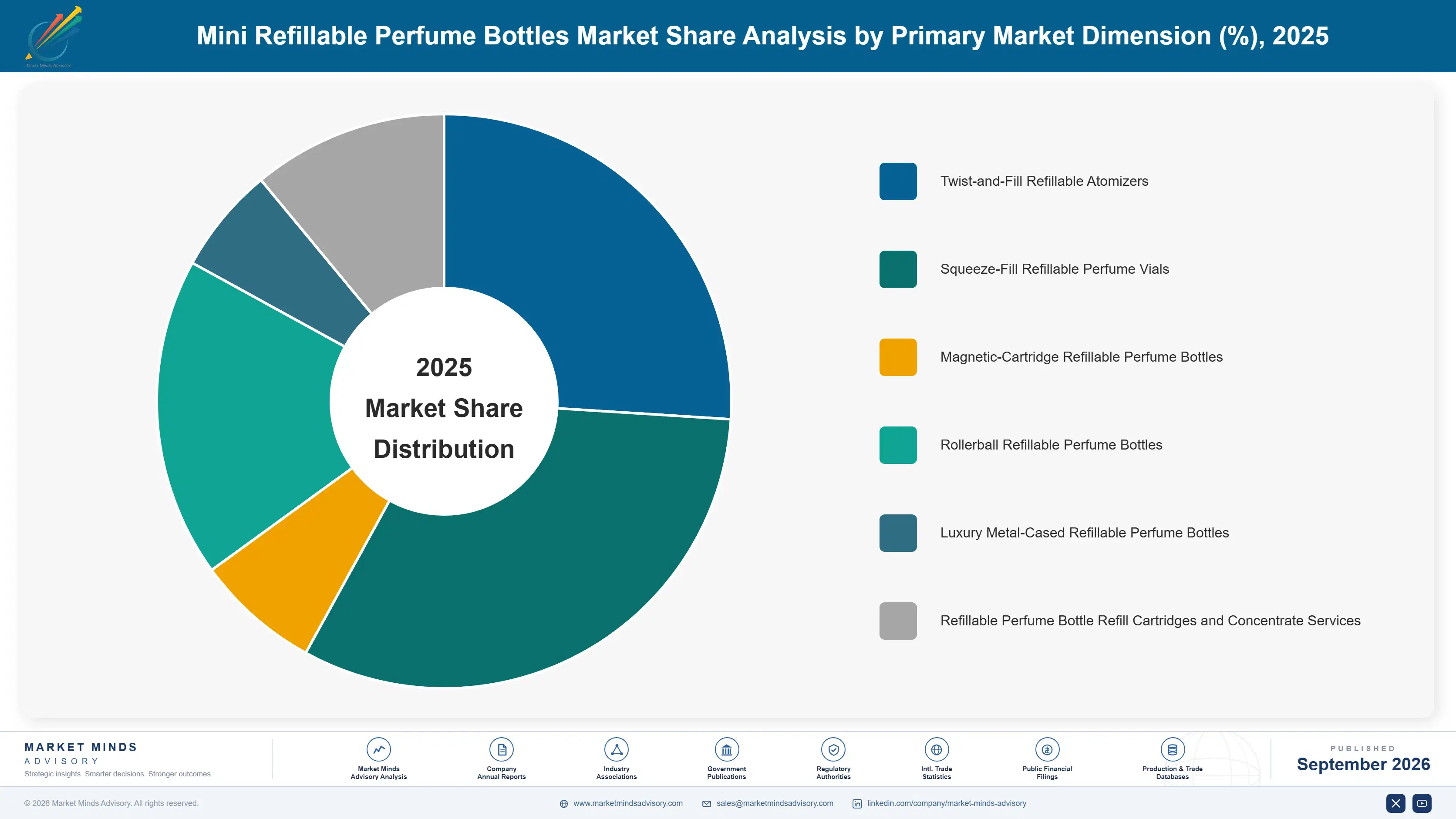Click 'Rollerball Refillable Perfume Bottles' legend label
Viewport: 1456px width, 819px height.
[x=1052, y=445]
